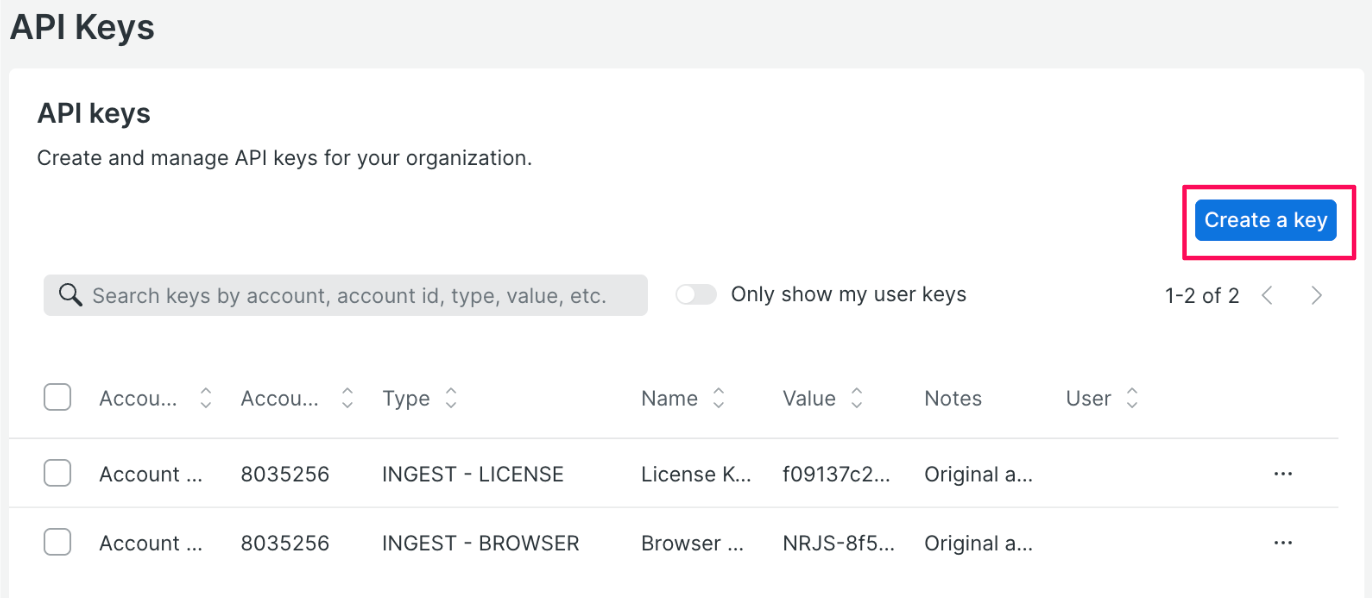Viewport: 1372px width, 598px height.
Task: Click Account ... cell in License row
Action: [x=151, y=474]
